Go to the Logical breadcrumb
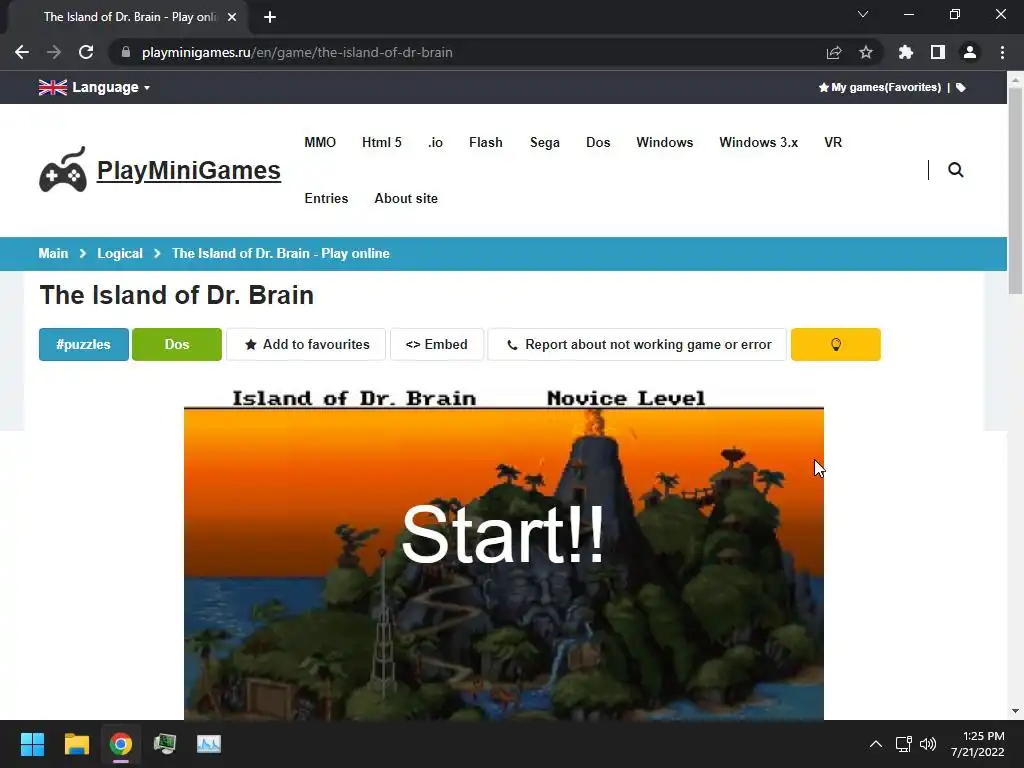The width and height of the screenshot is (1024, 768). pos(120,253)
